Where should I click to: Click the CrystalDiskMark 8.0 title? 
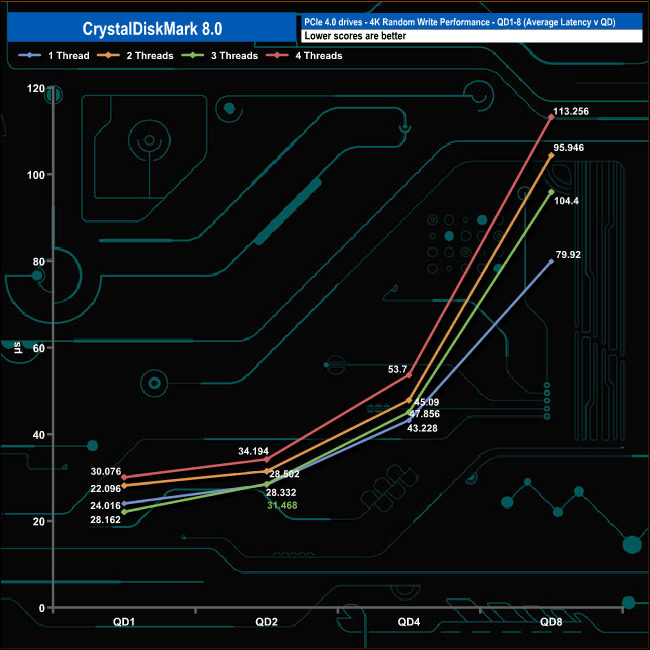[x=152, y=29]
